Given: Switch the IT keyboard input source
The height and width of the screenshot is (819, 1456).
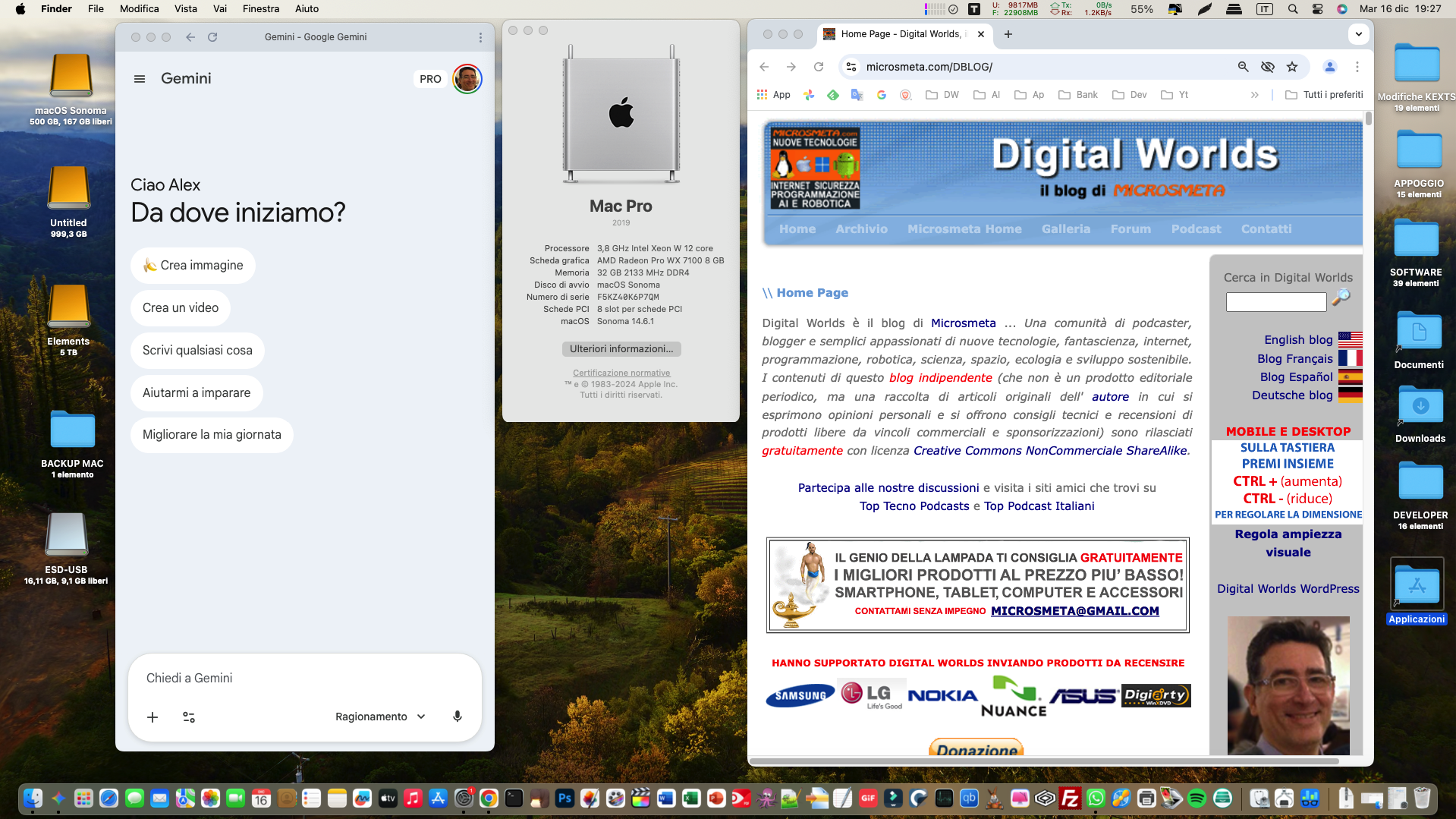Looking at the screenshot, I should point(1264,9).
